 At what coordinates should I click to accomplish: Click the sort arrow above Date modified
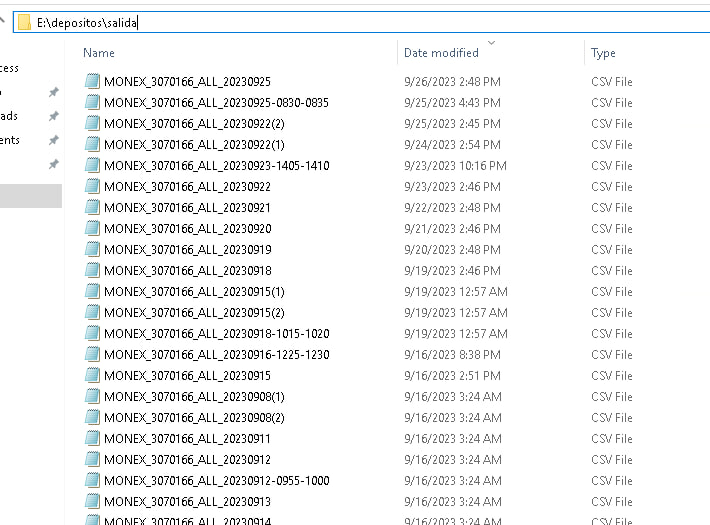[491, 43]
